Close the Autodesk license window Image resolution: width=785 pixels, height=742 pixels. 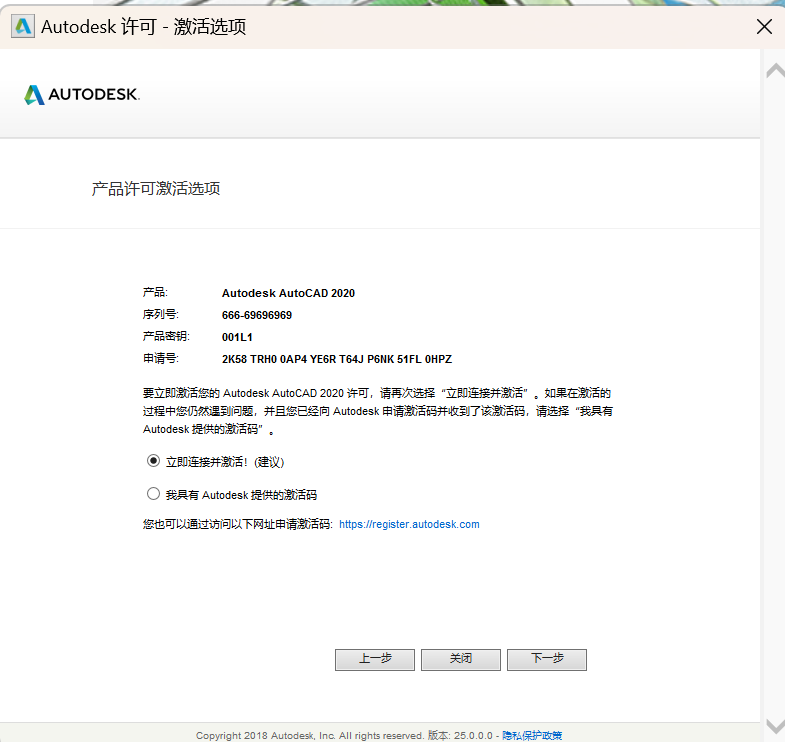point(764,27)
